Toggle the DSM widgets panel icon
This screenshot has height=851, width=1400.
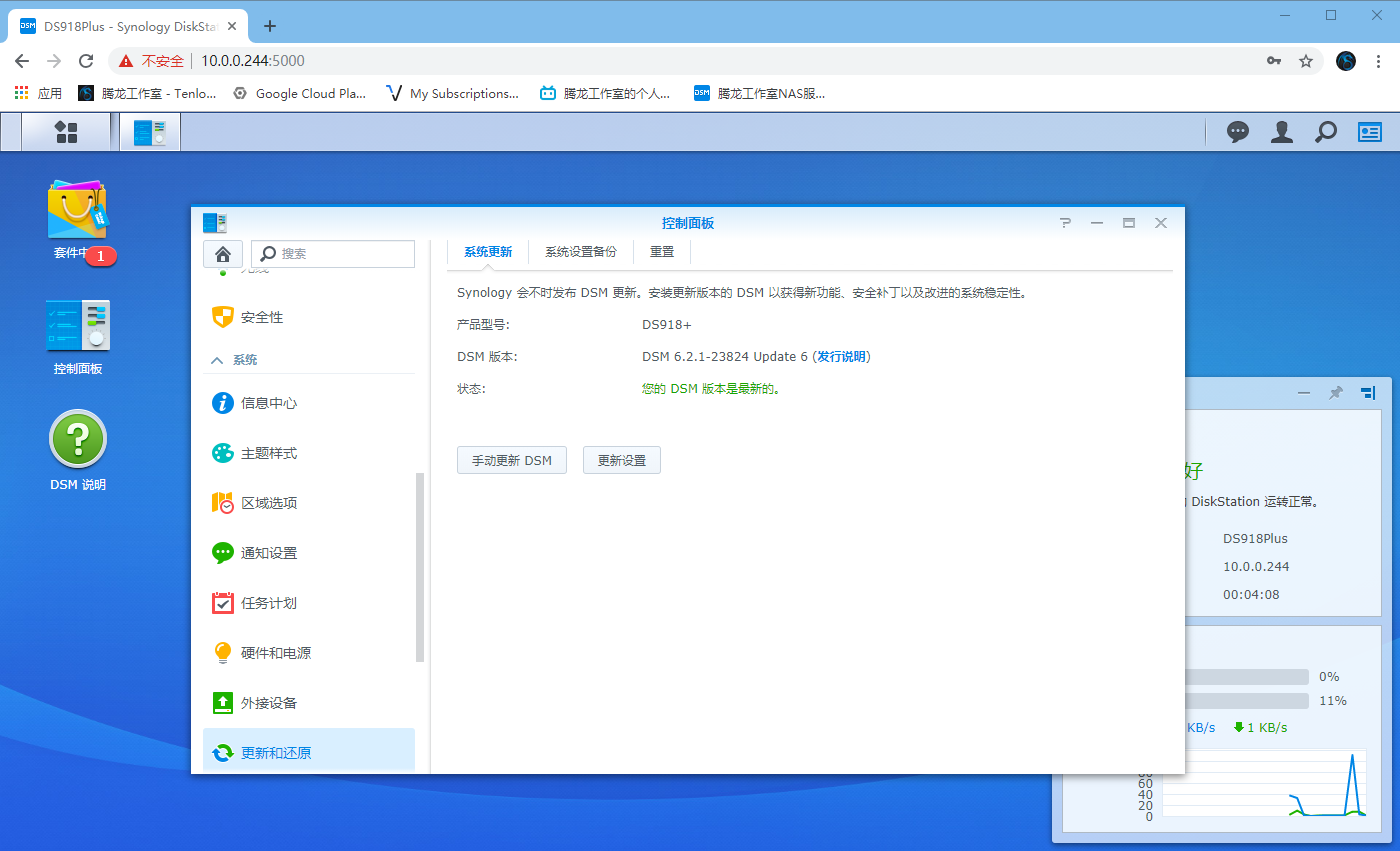click(x=1369, y=132)
